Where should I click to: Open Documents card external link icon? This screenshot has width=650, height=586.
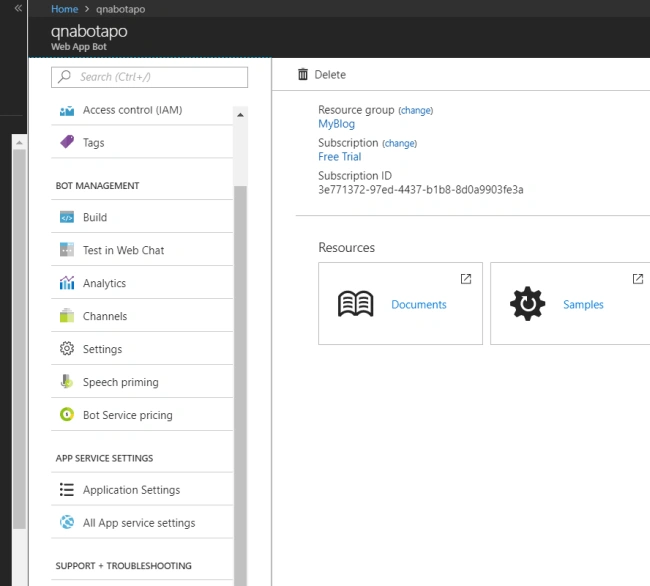point(466,279)
